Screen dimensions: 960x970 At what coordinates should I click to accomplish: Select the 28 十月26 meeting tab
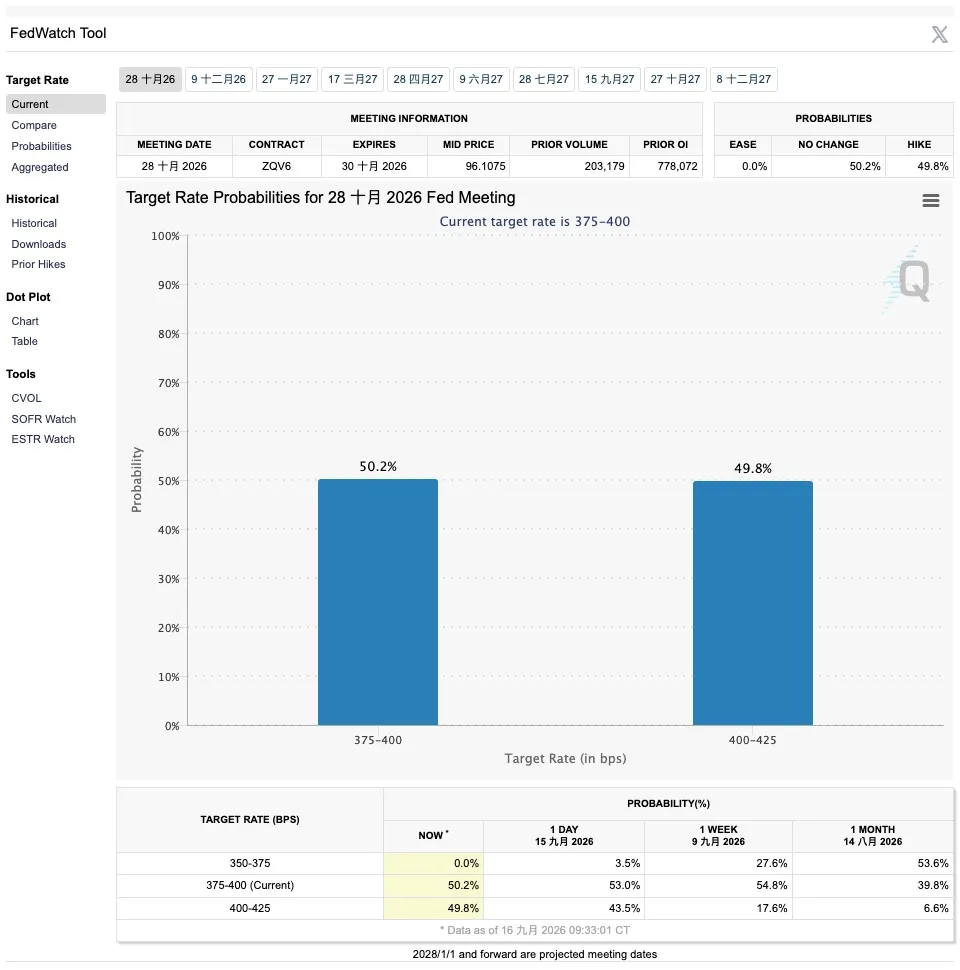(150, 79)
